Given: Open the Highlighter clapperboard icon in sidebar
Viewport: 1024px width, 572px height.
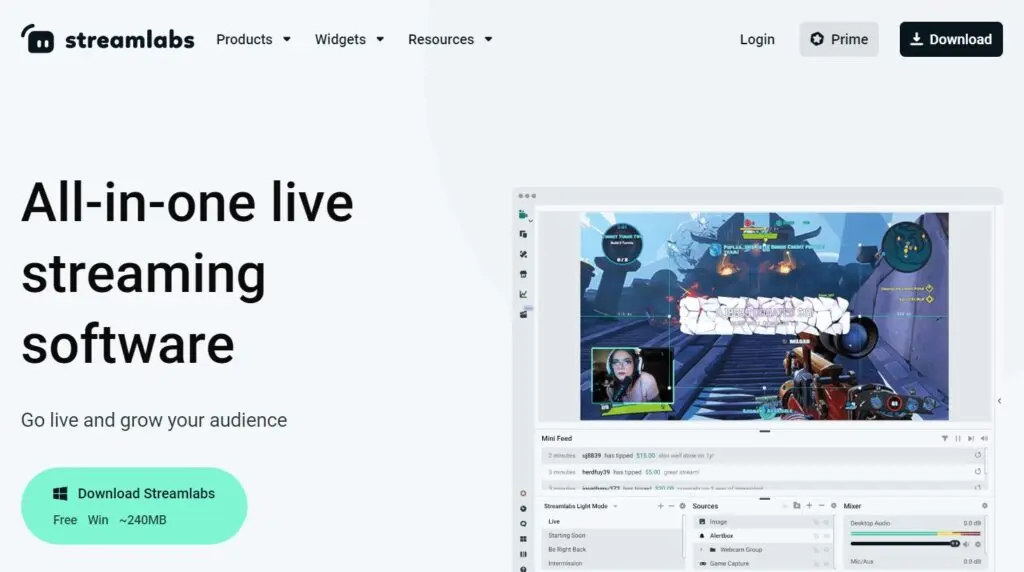Looking at the screenshot, I should (x=523, y=314).
